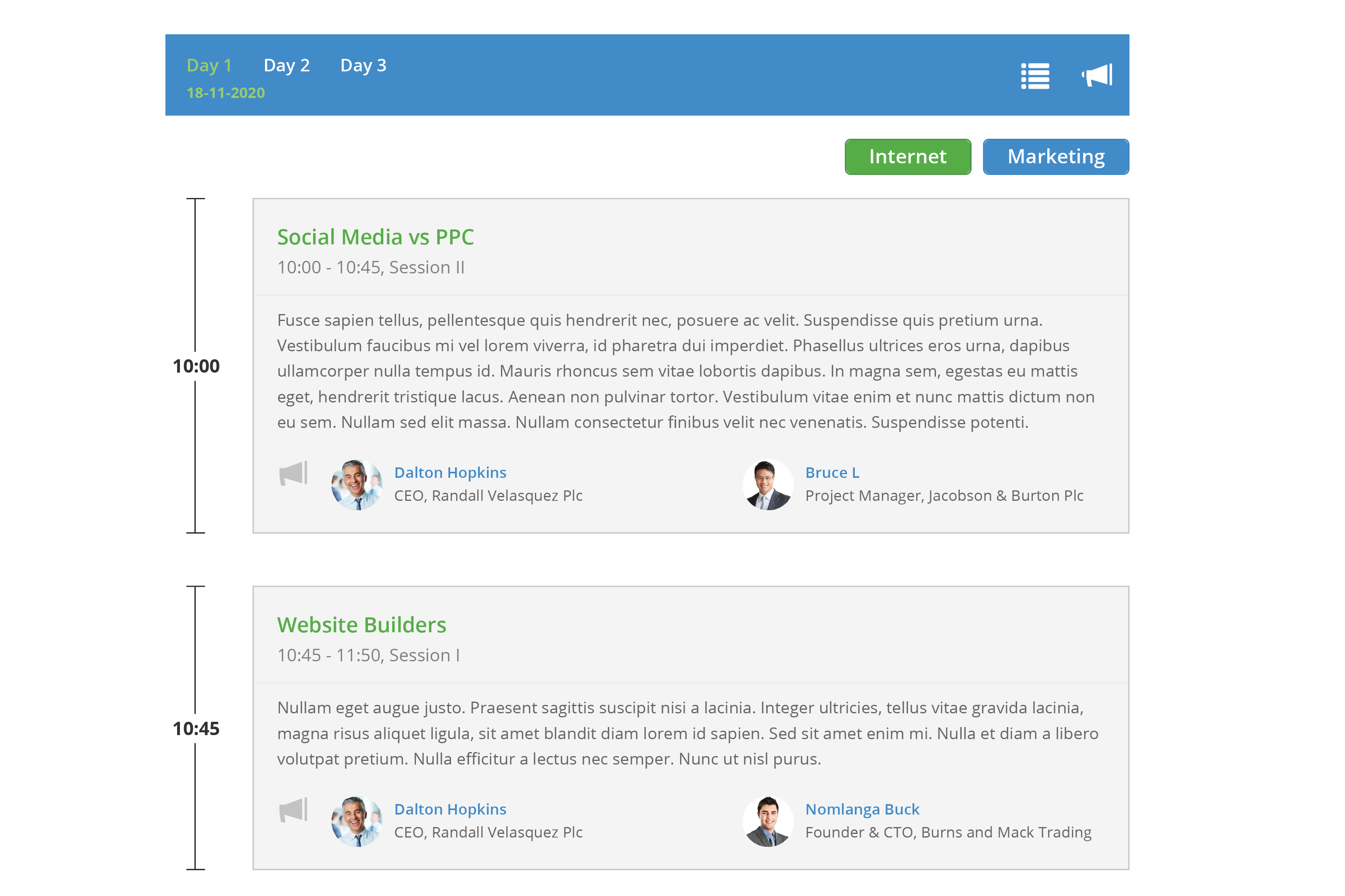Click 'Project Manager, Jacobson & Burton Plc' text
The width and height of the screenshot is (1345, 896).
tap(944, 496)
